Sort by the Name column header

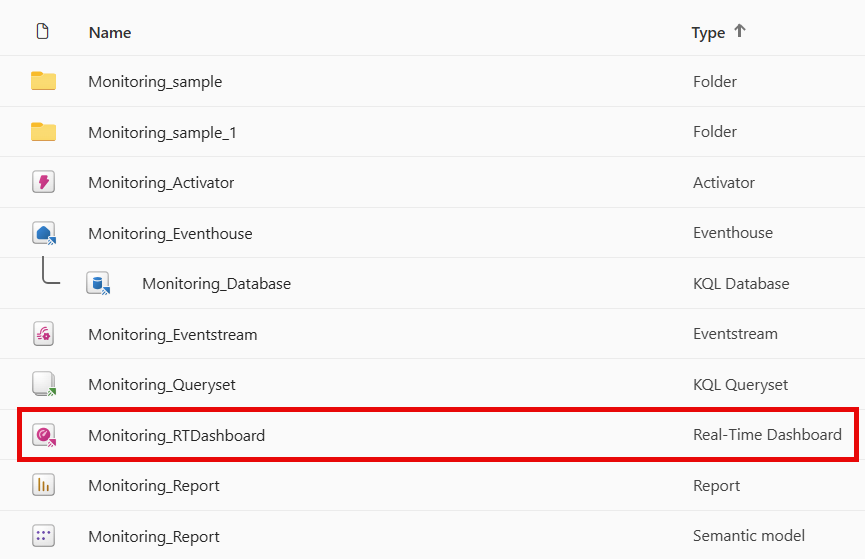coord(110,33)
